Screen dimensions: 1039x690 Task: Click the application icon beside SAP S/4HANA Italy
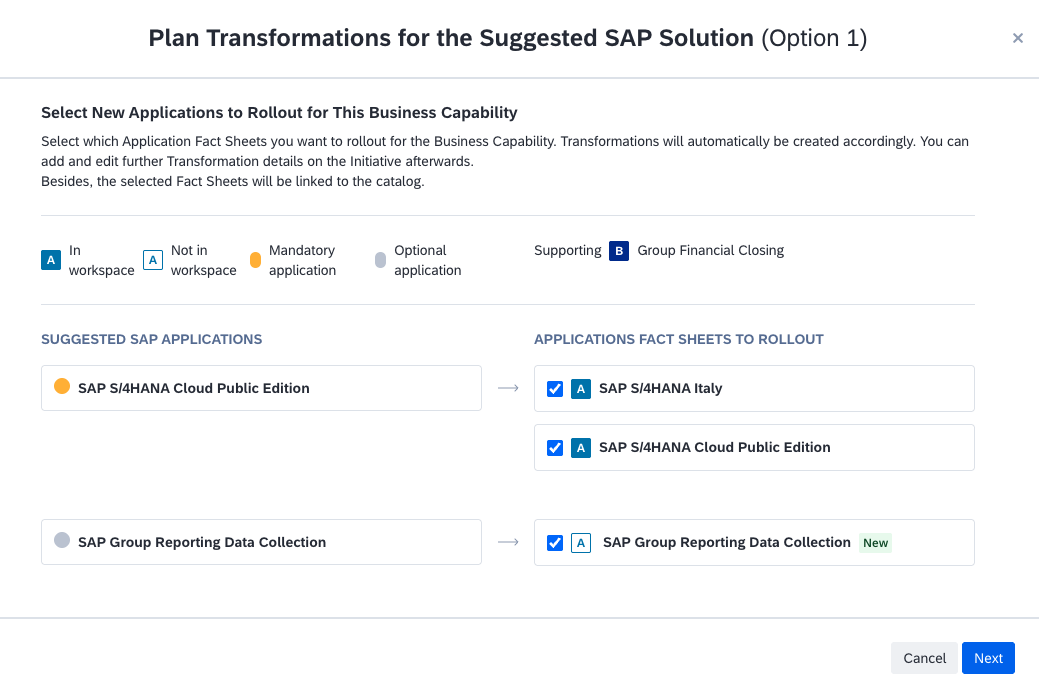pyautogui.click(x=581, y=389)
